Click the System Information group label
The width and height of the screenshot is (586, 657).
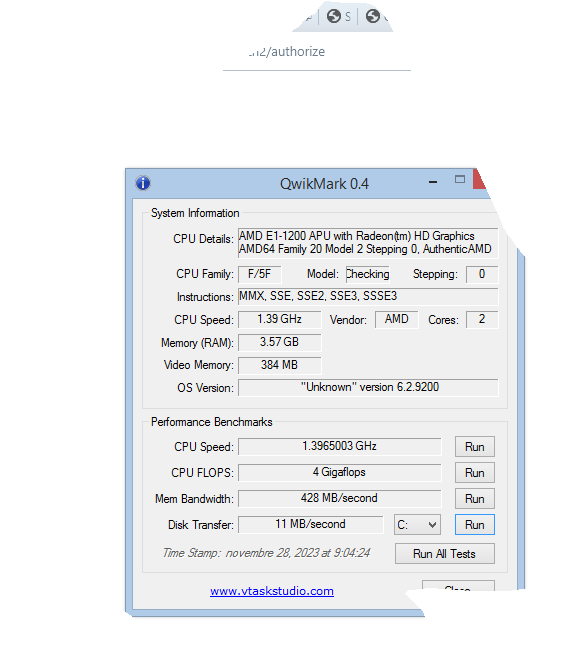point(195,213)
